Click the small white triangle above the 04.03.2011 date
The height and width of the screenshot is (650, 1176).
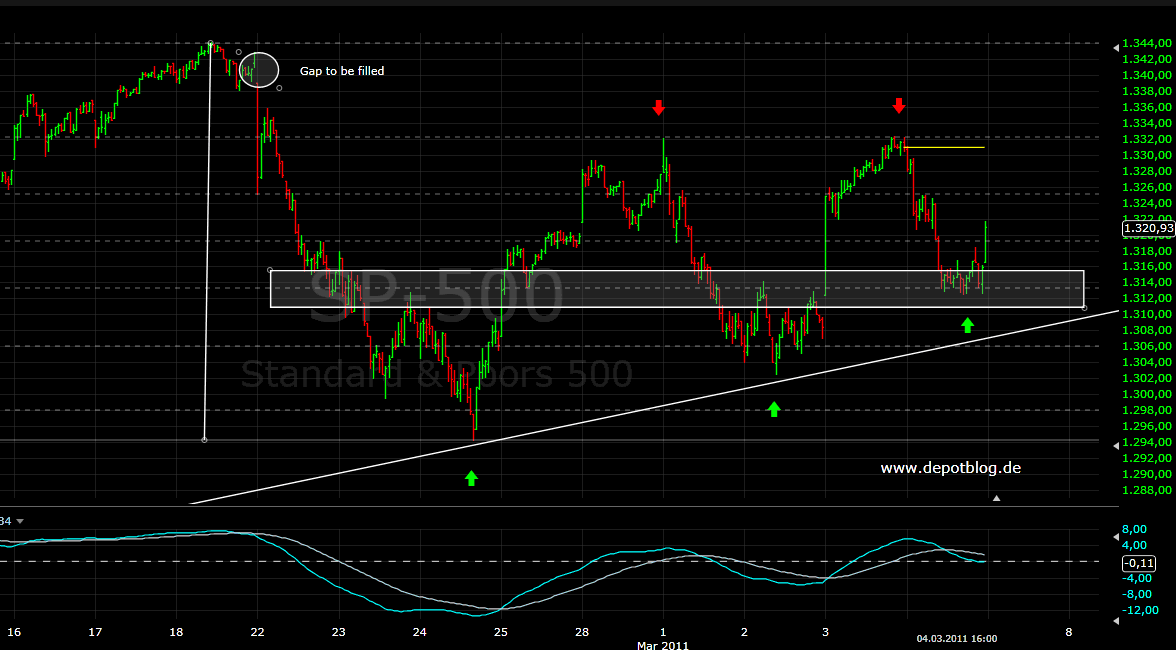tap(995, 498)
